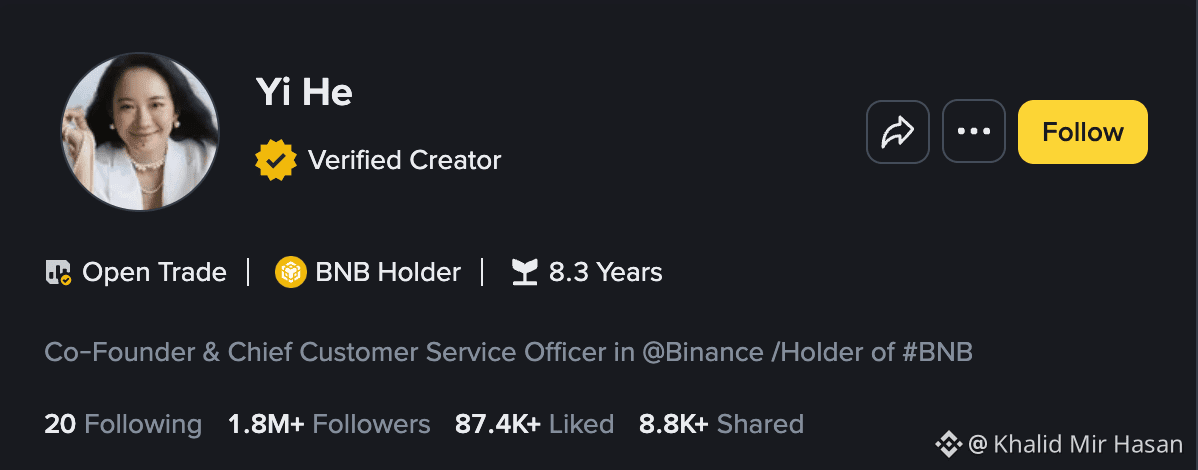This screenshot has width=1198, height=470.
Task: Click the share arrow icon
Action: coord(898,131)
